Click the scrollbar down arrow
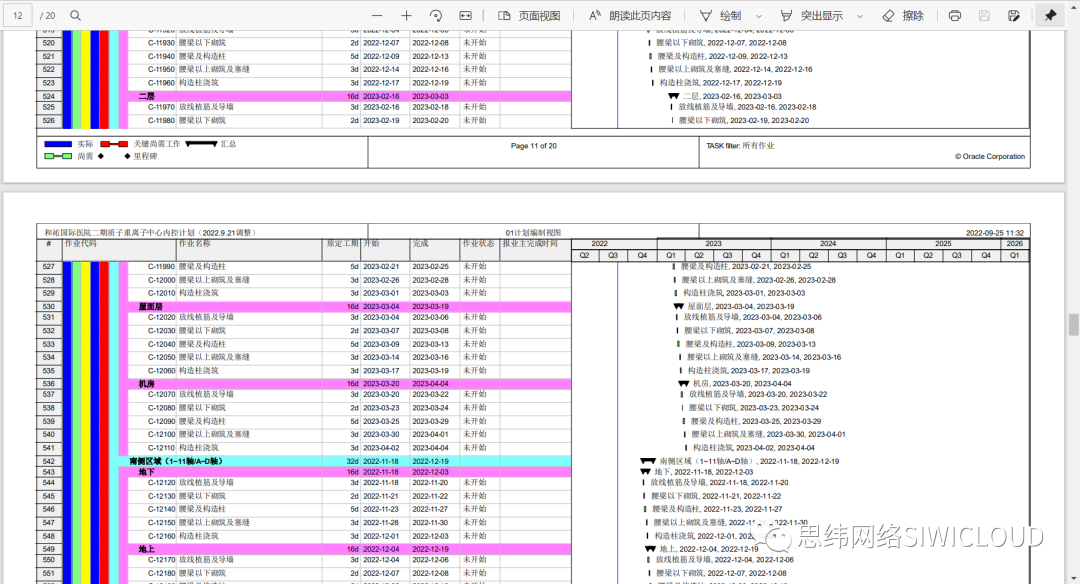1080x584 pixels. click(1073, 577)
